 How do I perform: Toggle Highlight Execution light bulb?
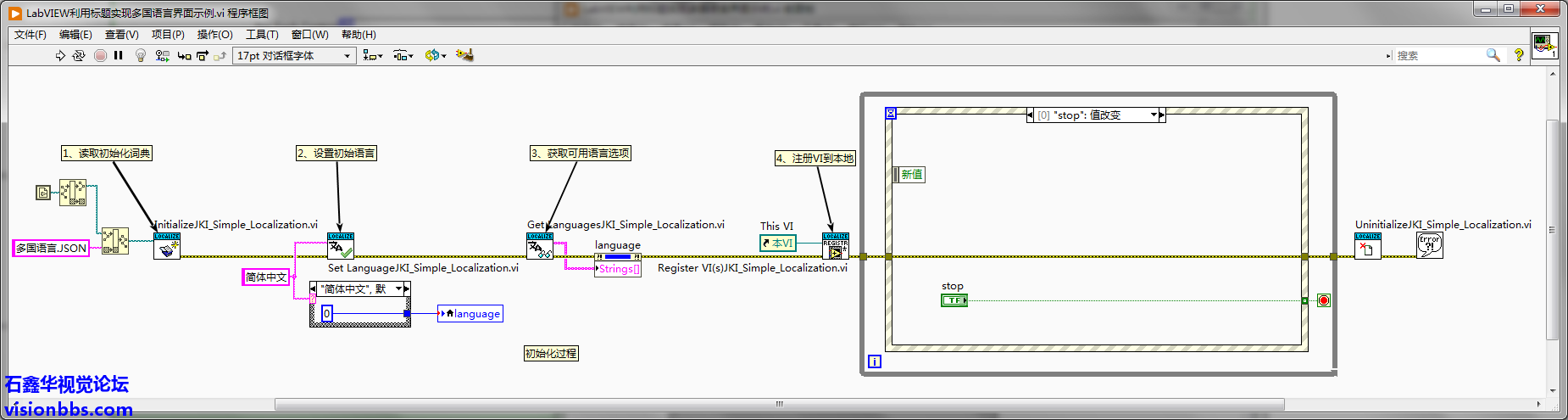click(x=141, y=55)
